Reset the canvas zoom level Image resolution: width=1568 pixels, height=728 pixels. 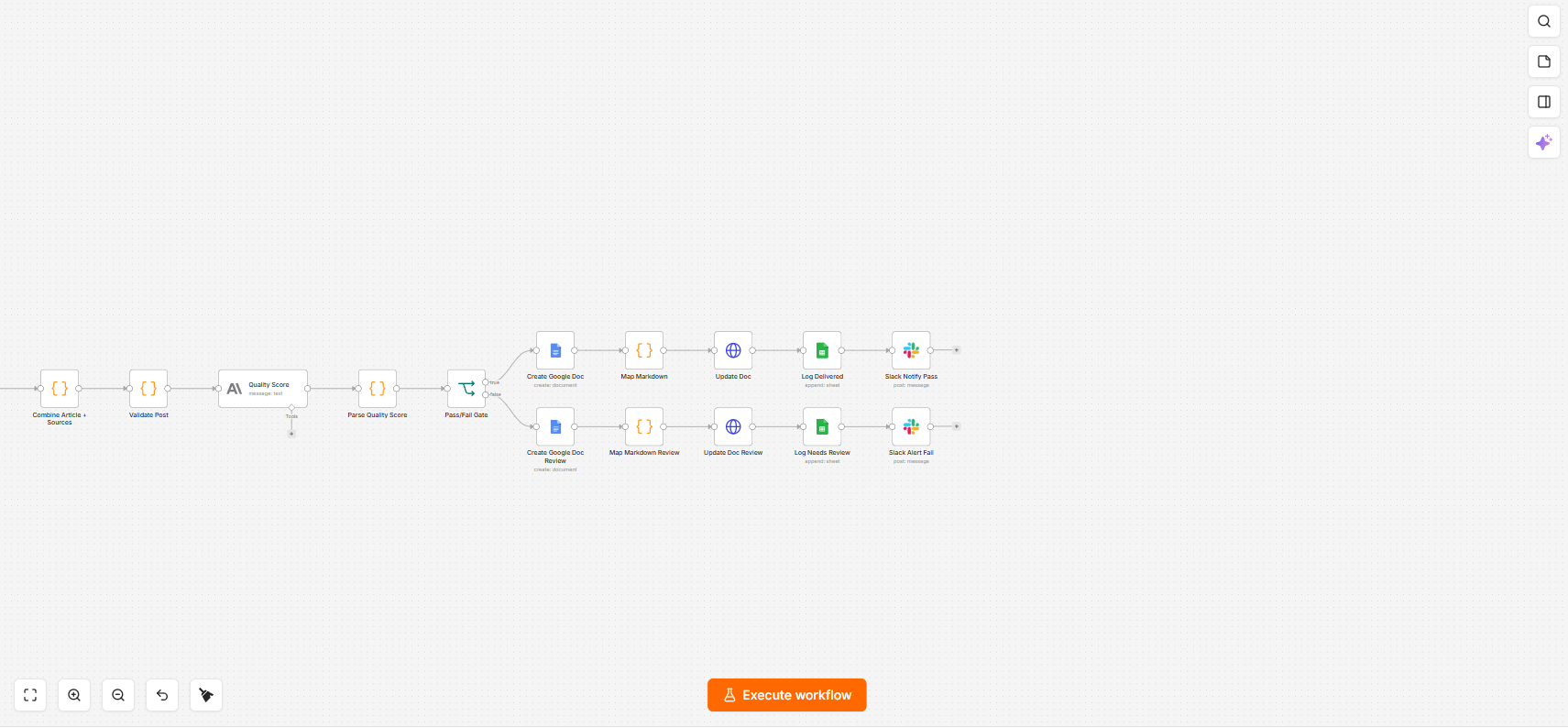tap(162, 695)
